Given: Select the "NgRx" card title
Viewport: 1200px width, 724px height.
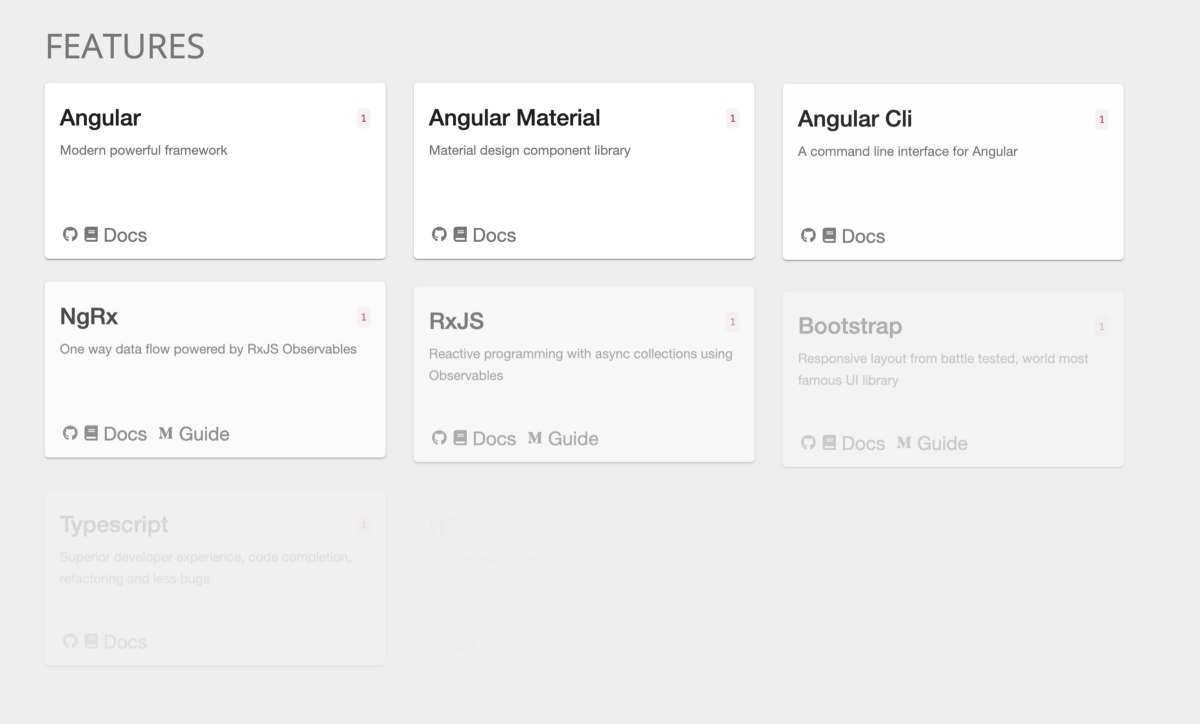Looking at the screenshot, I should pyautogui.click(x=89, y=317).
